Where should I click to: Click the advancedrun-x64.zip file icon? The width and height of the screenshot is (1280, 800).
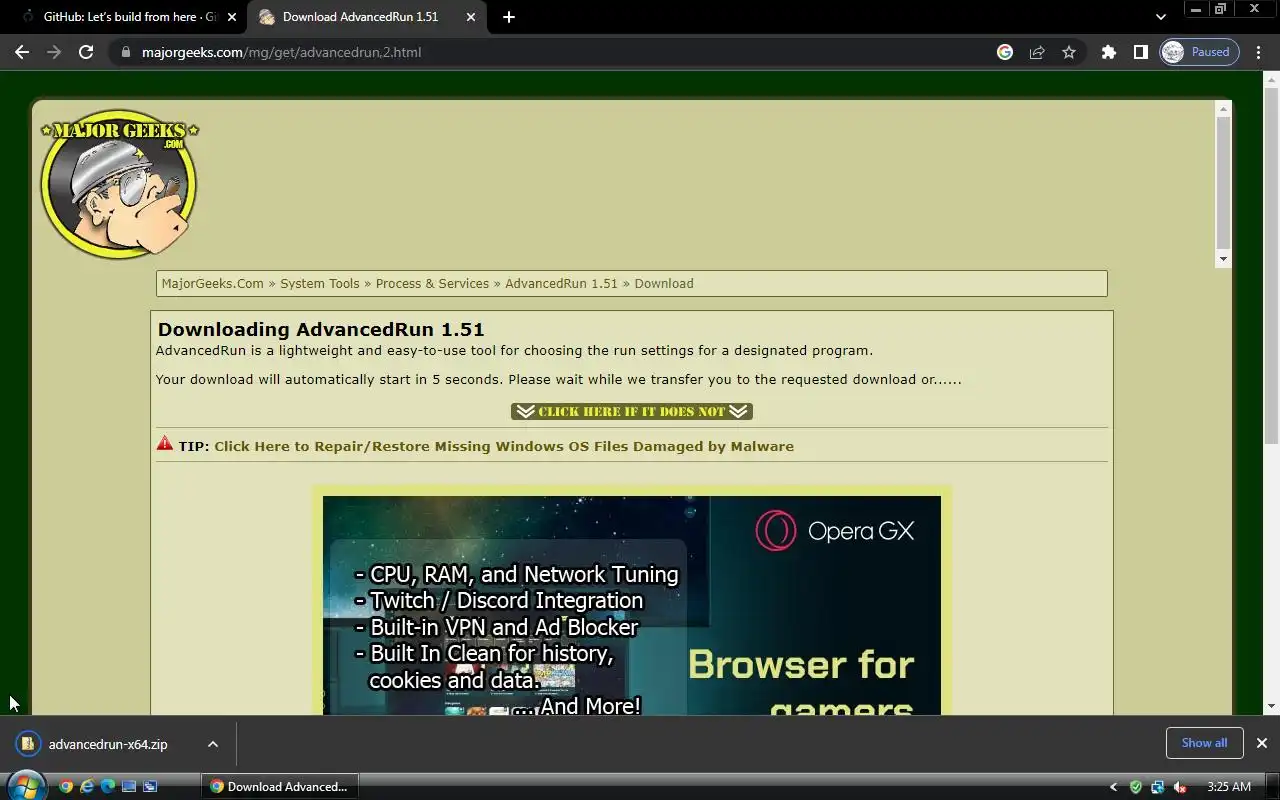[x=28, y=744]
